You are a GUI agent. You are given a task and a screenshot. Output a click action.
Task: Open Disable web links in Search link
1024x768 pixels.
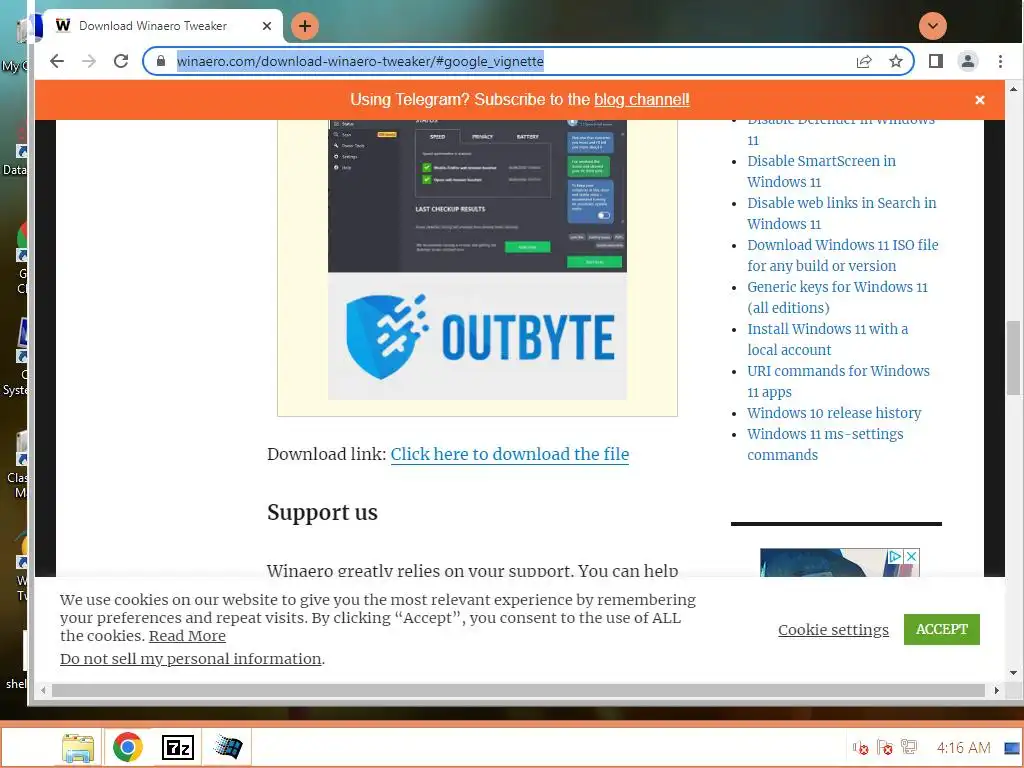(842, 213)
